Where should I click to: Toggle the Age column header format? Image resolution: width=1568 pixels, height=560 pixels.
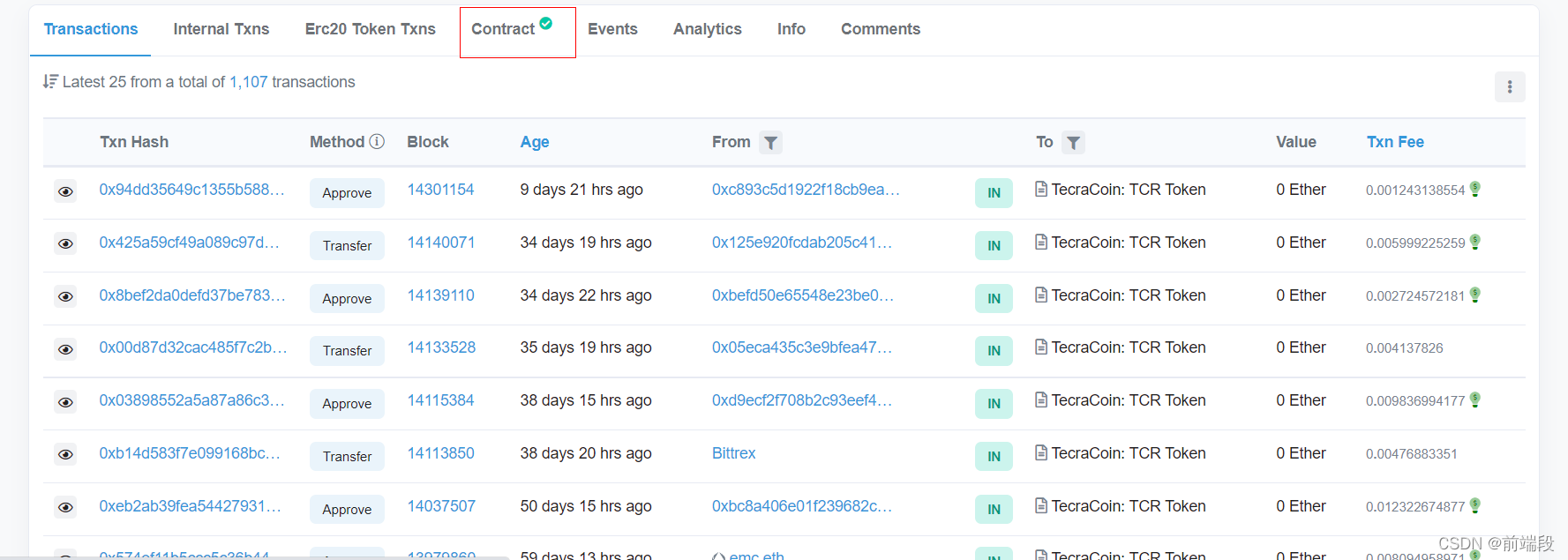[535, 142]
